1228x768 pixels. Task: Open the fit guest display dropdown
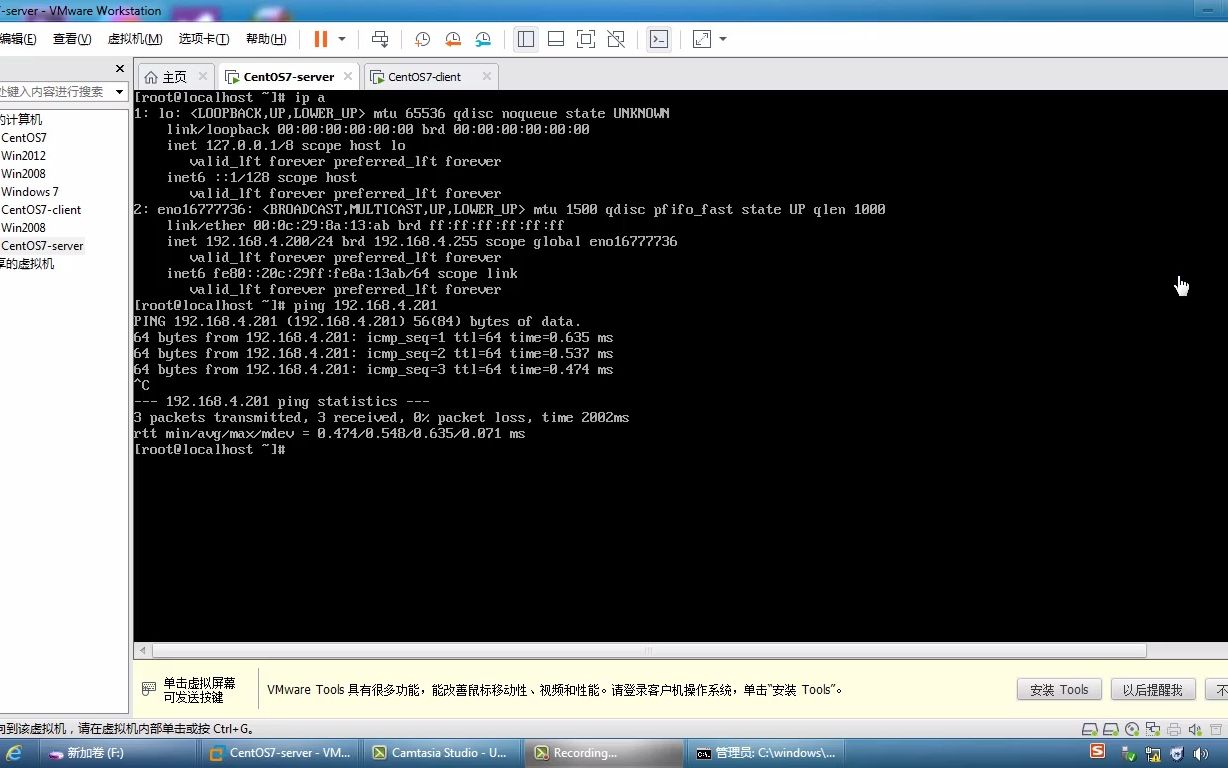[723, 38]
